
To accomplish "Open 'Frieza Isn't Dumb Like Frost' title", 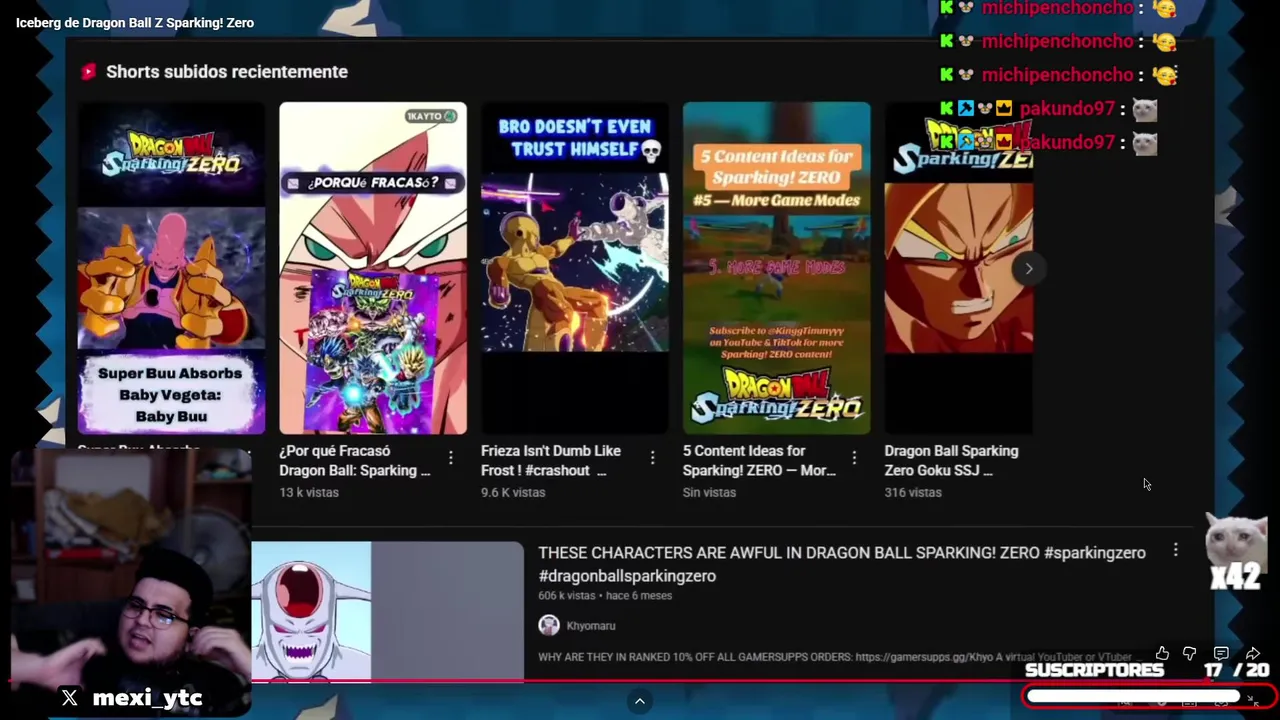I will point(551,461).
